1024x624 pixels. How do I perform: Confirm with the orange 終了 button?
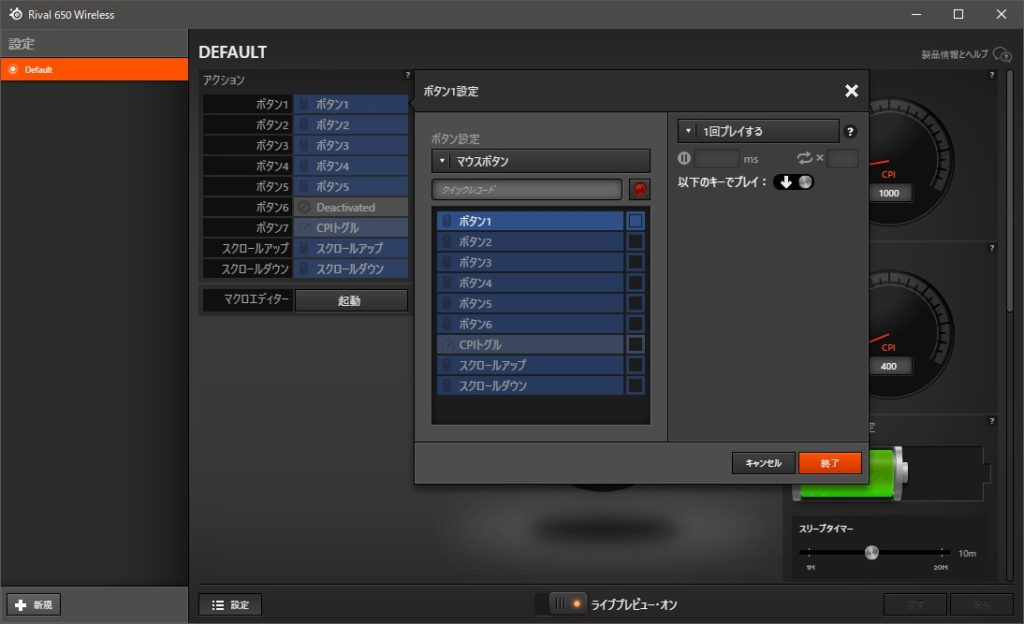829,463
